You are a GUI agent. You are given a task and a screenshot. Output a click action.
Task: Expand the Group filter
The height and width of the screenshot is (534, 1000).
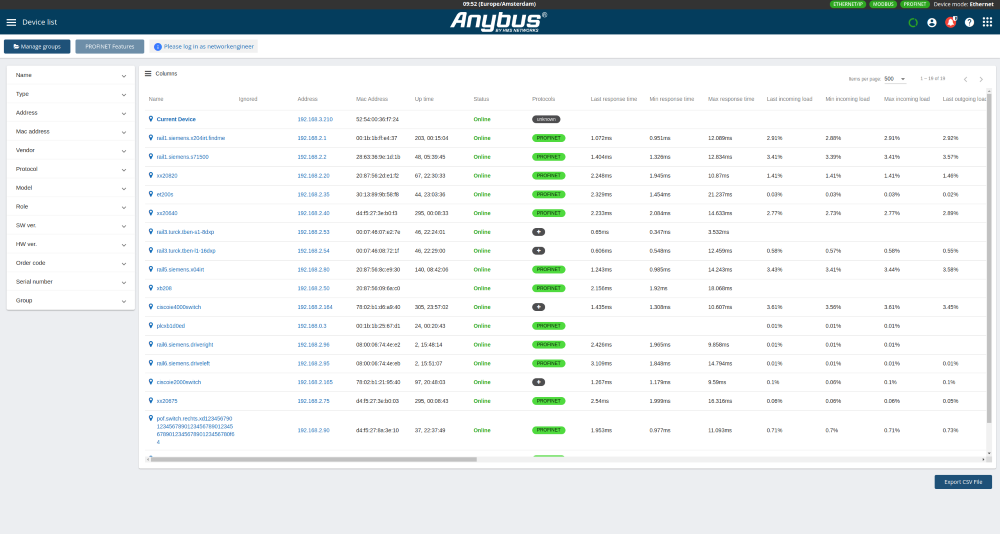click(x=71, y=300)
